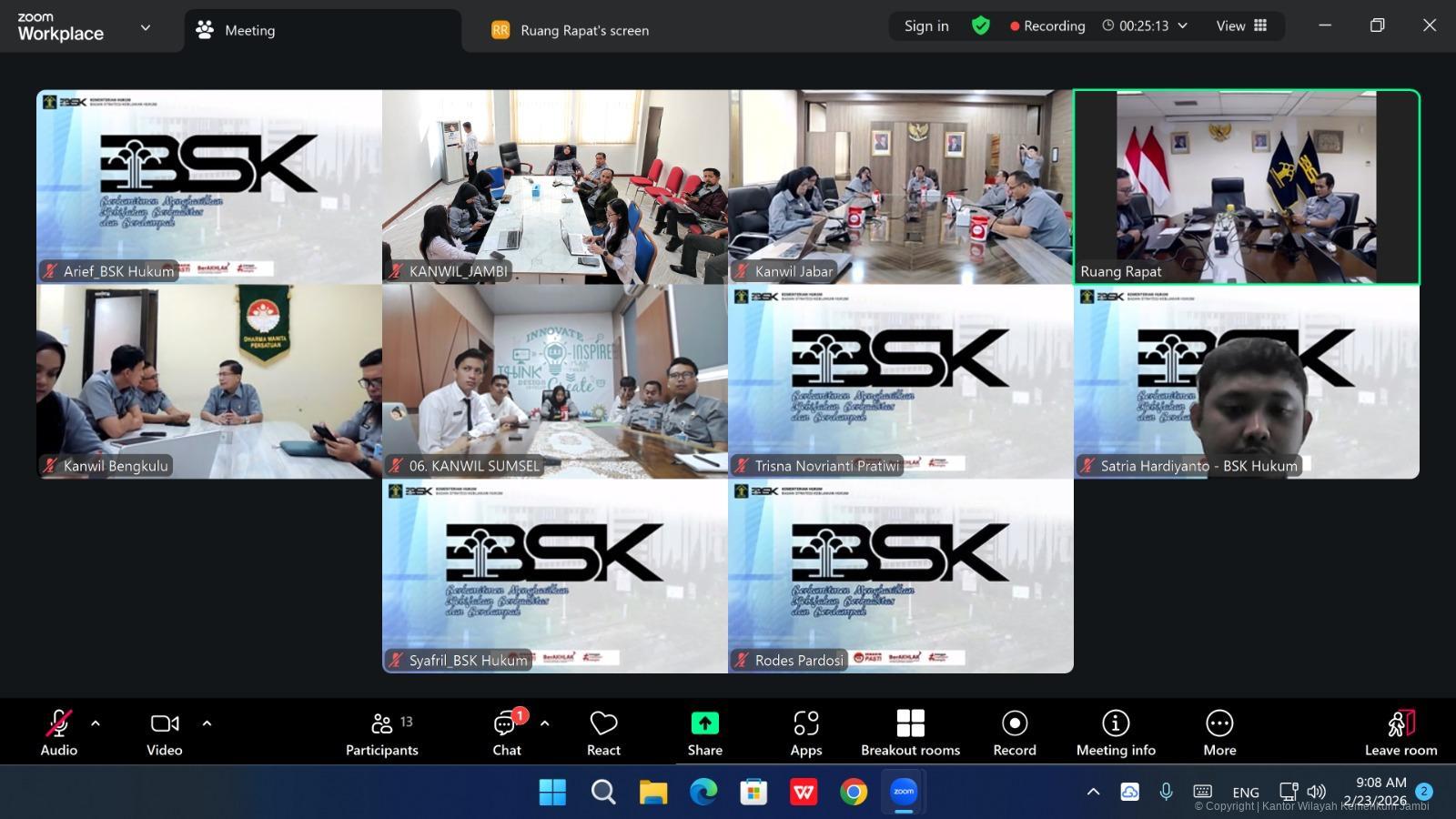Expand audio options arrow beside Audio

click(96, 723)
